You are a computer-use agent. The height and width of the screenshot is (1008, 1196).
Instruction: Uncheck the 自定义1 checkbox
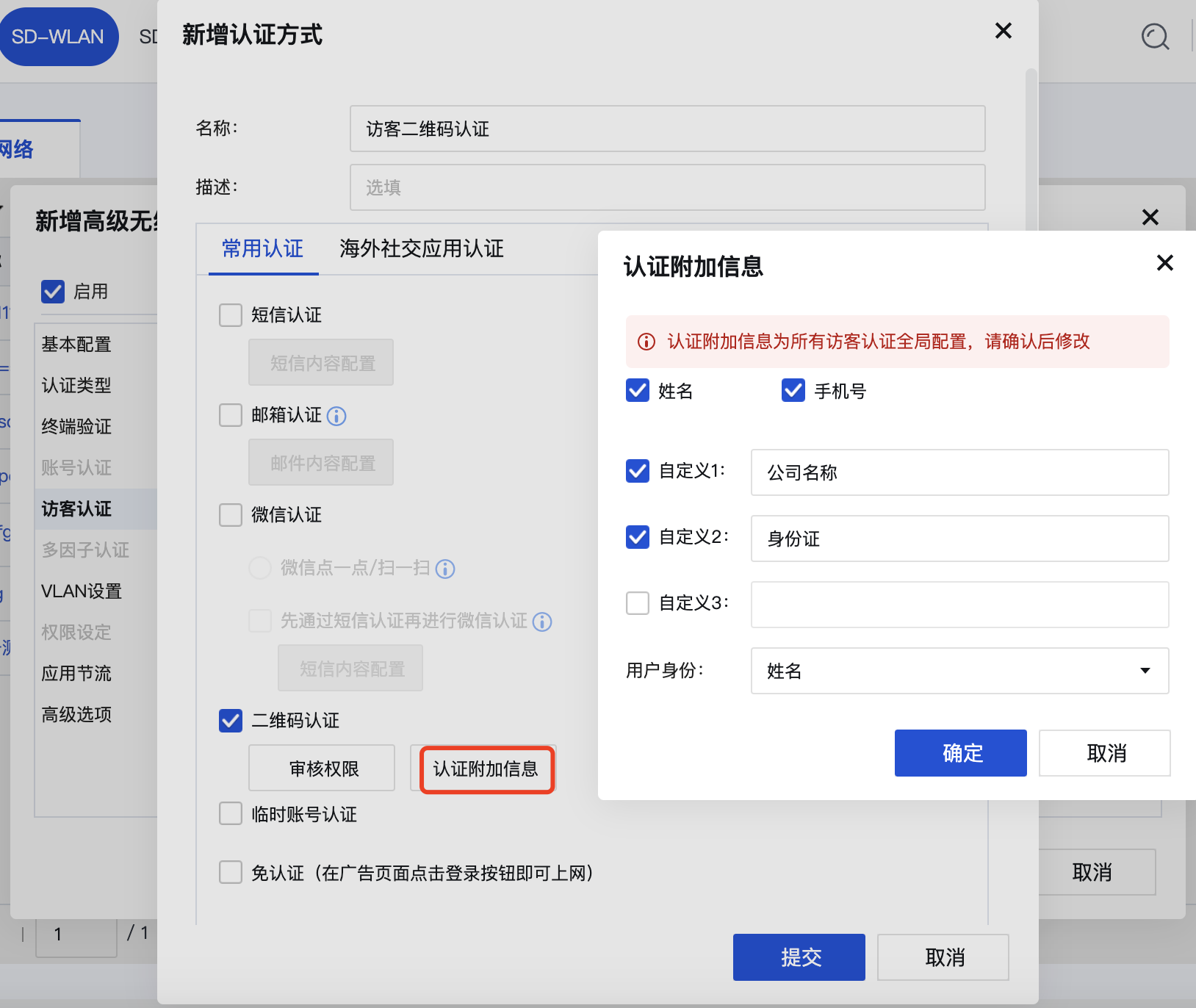tap(638, 471)
